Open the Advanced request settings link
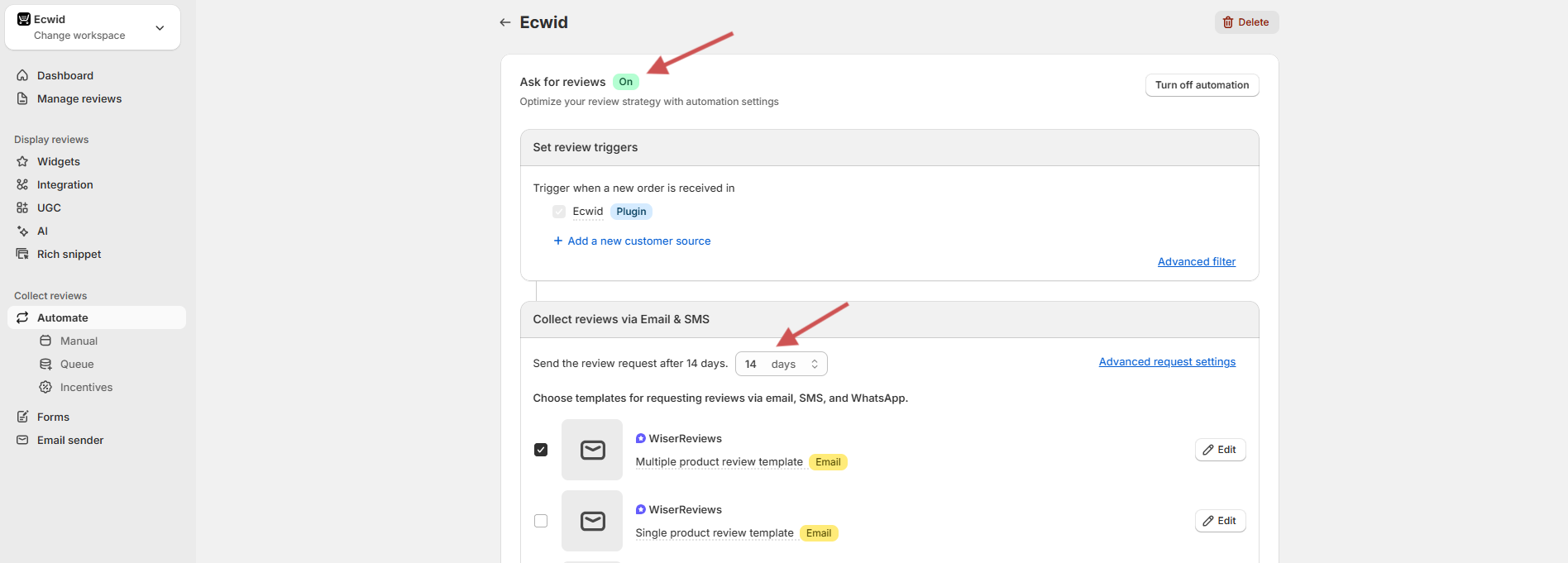1568x563 pixels. click(x=1166, y=362)
